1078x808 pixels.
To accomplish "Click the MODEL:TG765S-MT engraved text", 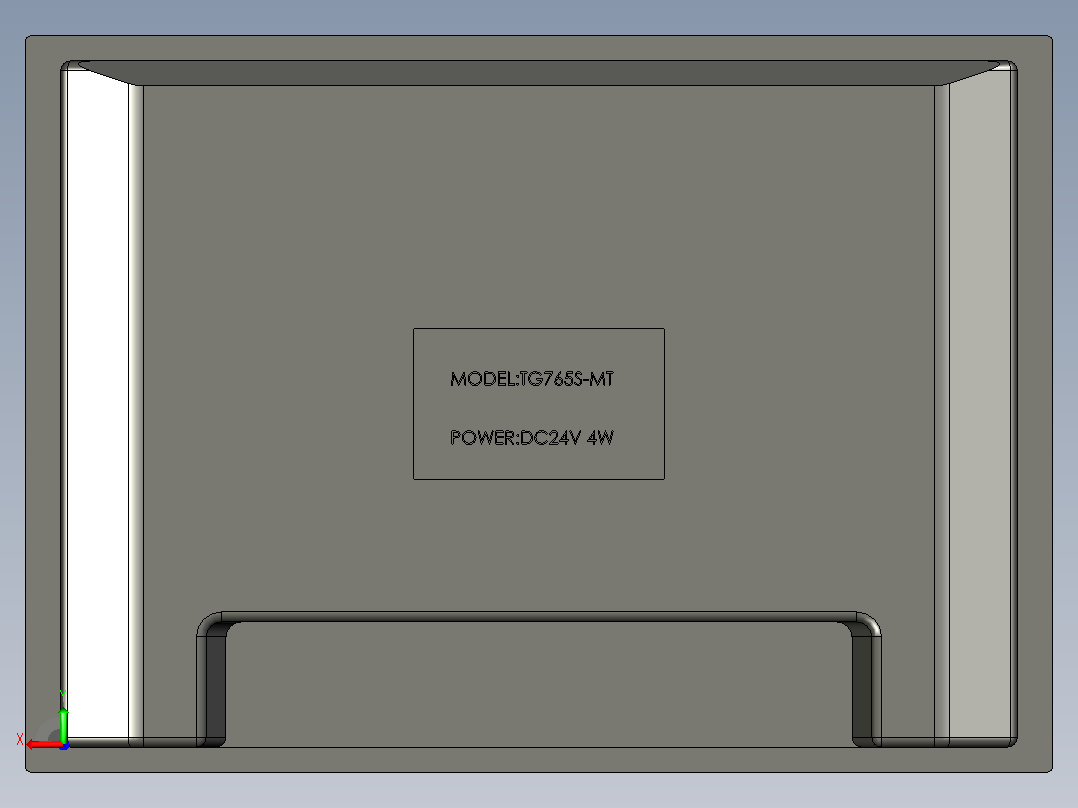I will 531,379.
